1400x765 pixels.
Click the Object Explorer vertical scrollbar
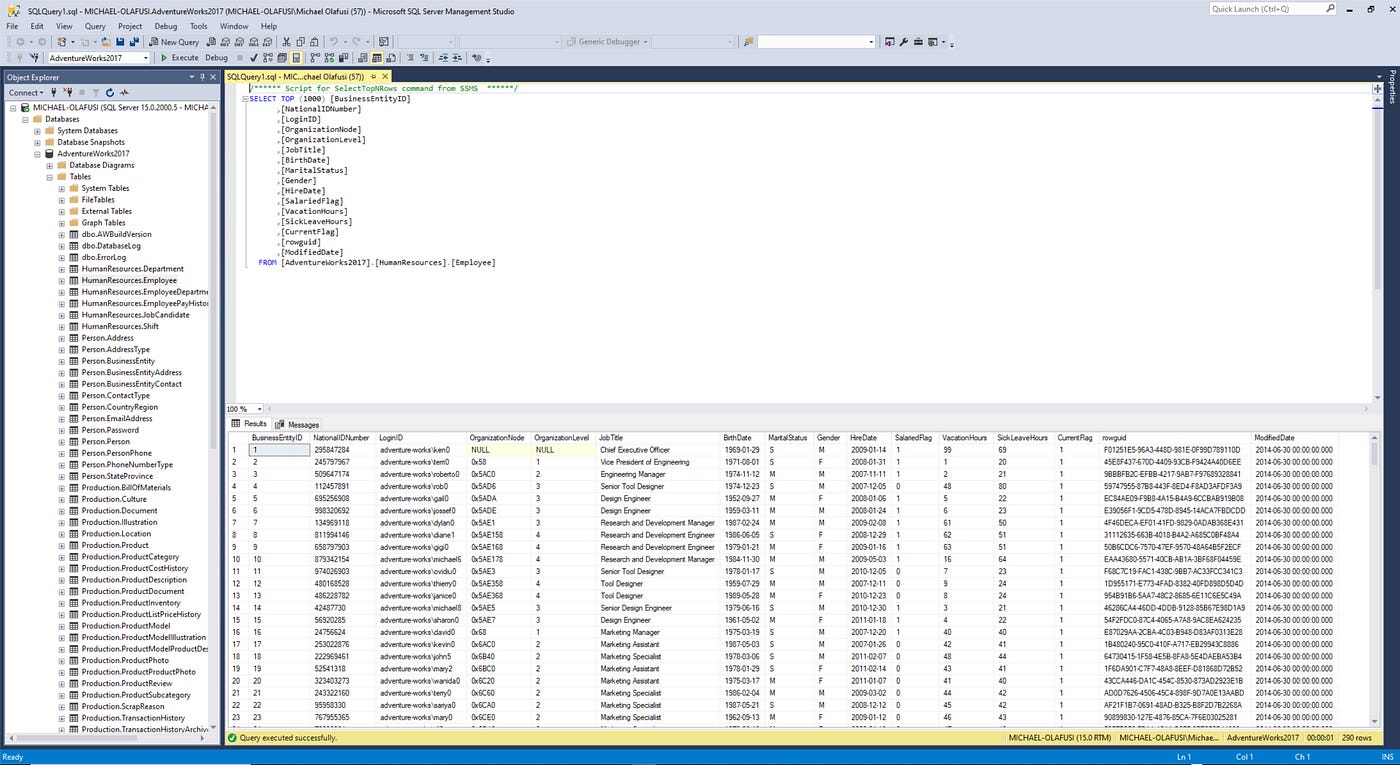pyautogui.click(x=214, y=420)
